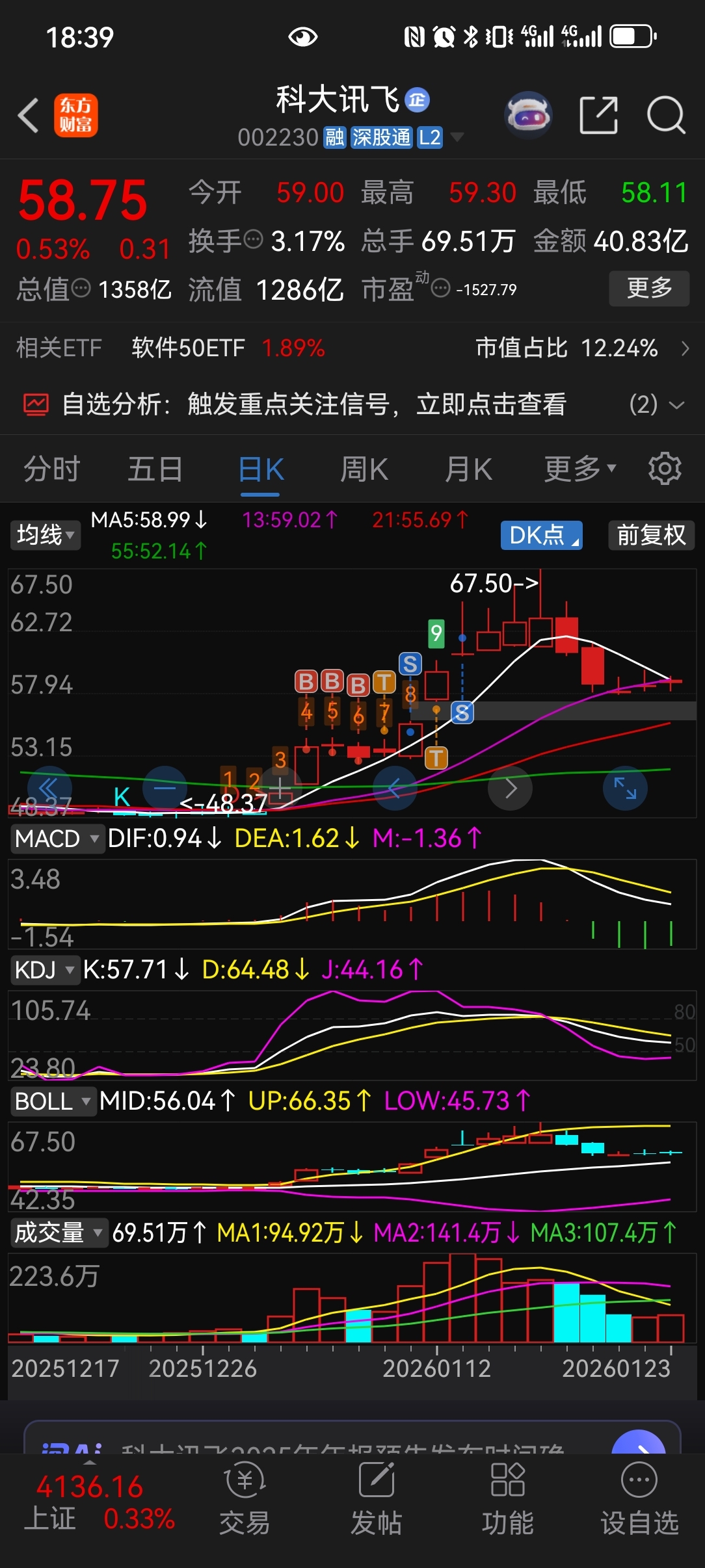Image resolution: width=705 pixels, height=1568 pixels.
Task: Tap the 自选分析 chart icon
Action: [36, 404]
